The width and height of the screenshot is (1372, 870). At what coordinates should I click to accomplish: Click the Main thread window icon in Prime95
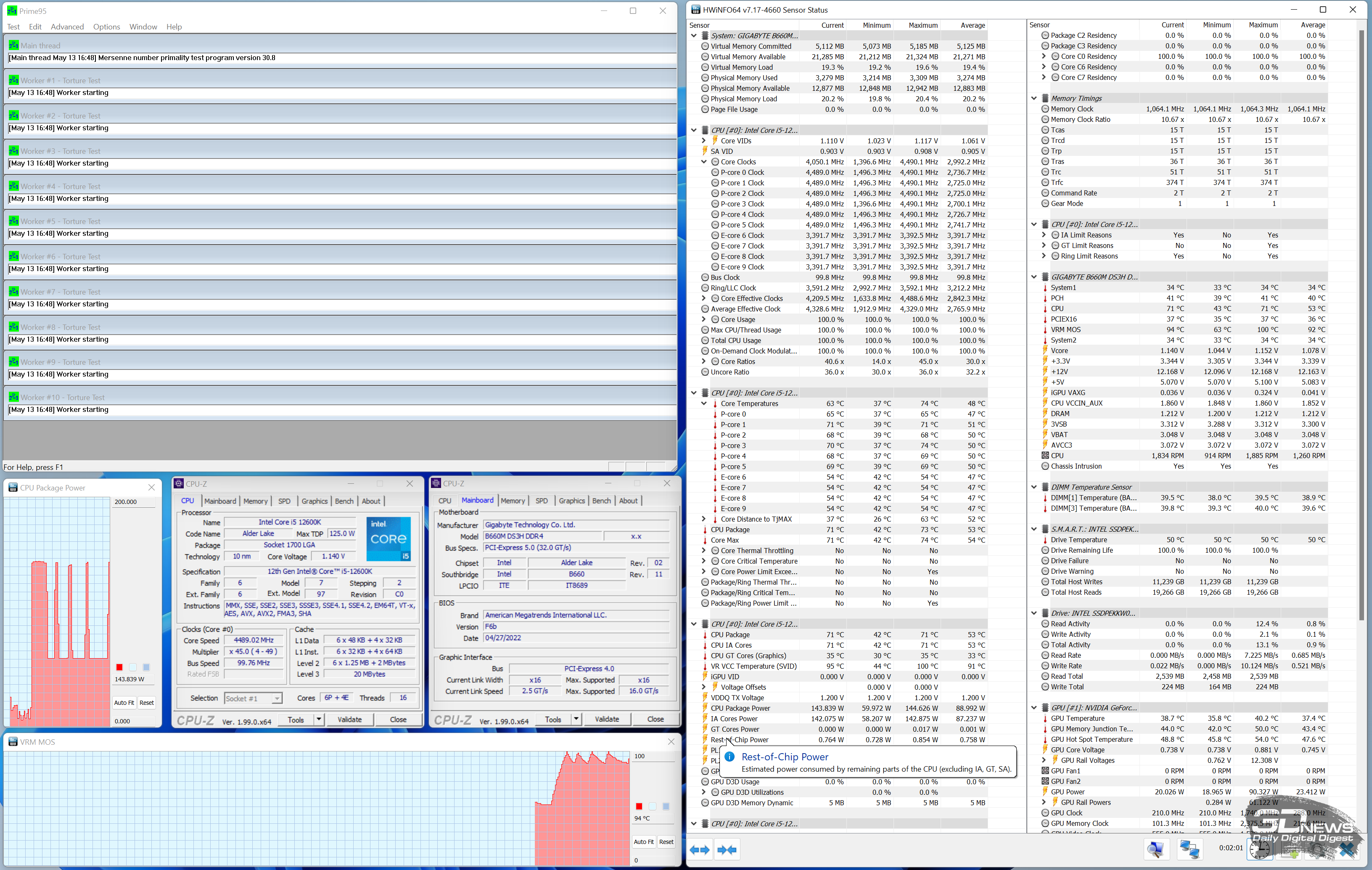tap(14, 45)
